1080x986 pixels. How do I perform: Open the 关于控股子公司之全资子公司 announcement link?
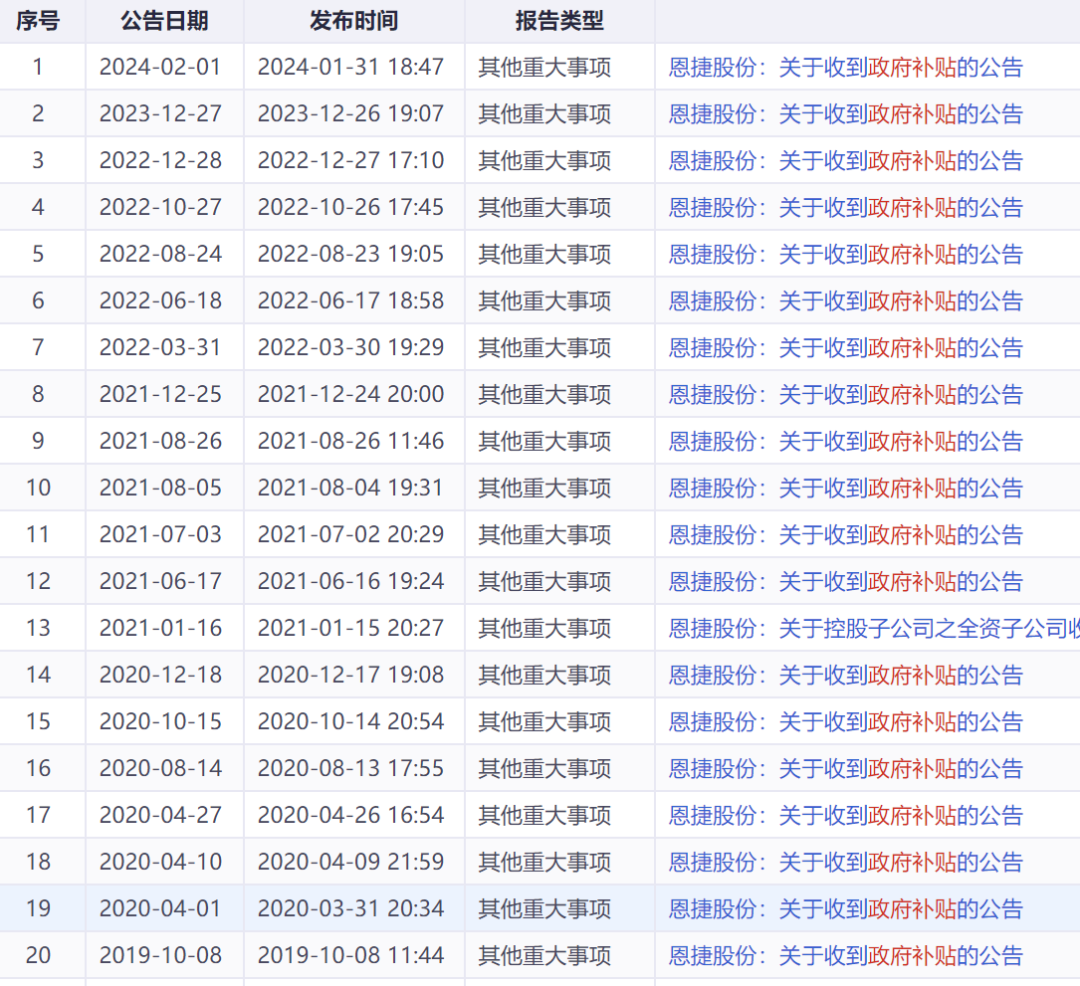[x=874, y=629]
